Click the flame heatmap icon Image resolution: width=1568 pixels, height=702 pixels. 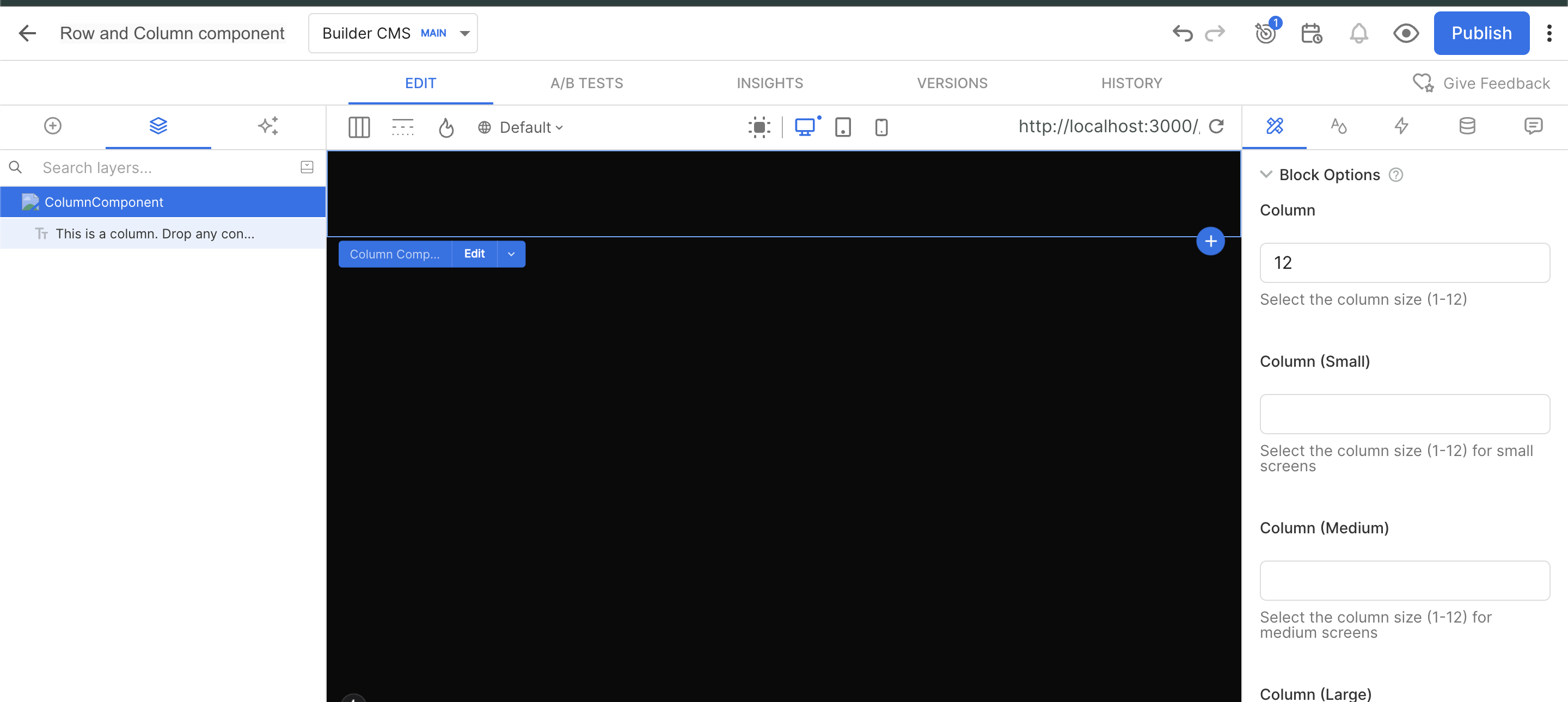point(446,128)
